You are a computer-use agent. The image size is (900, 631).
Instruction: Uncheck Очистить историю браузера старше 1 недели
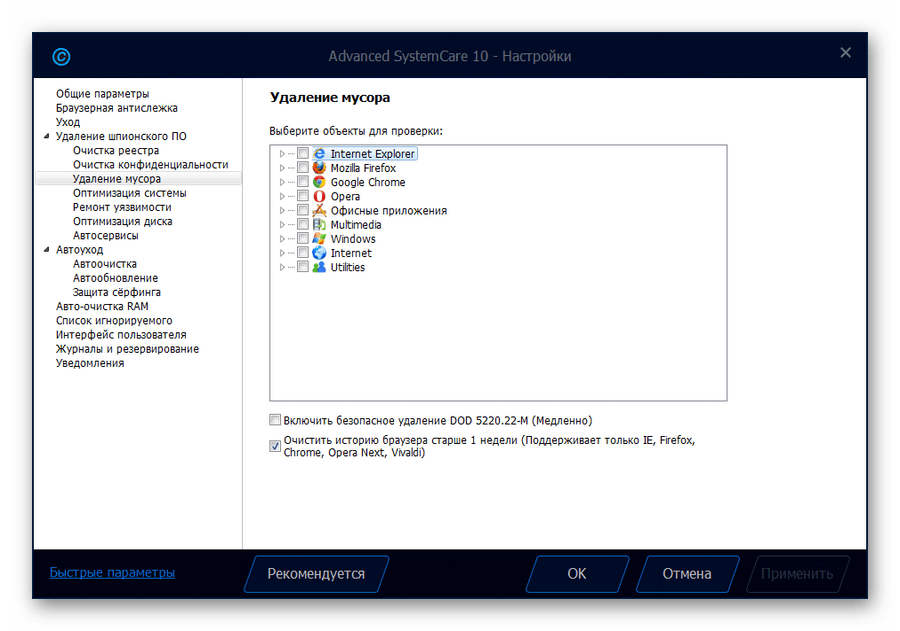pyautogui.click(x=276, y=447)
